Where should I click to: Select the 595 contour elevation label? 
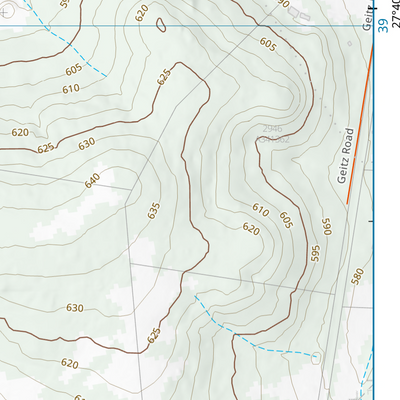point(315,253)
